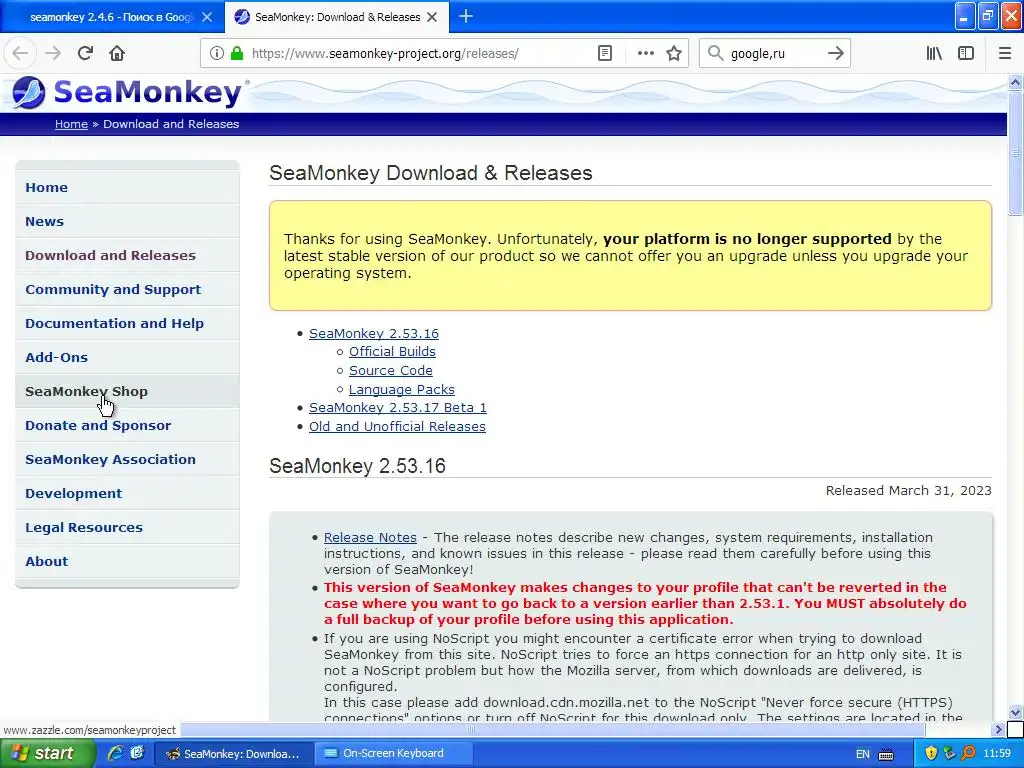Open Development in the sidebar
Image resolution: width=1024 pixels, height=768 pixels.
[x=127, y=493]
